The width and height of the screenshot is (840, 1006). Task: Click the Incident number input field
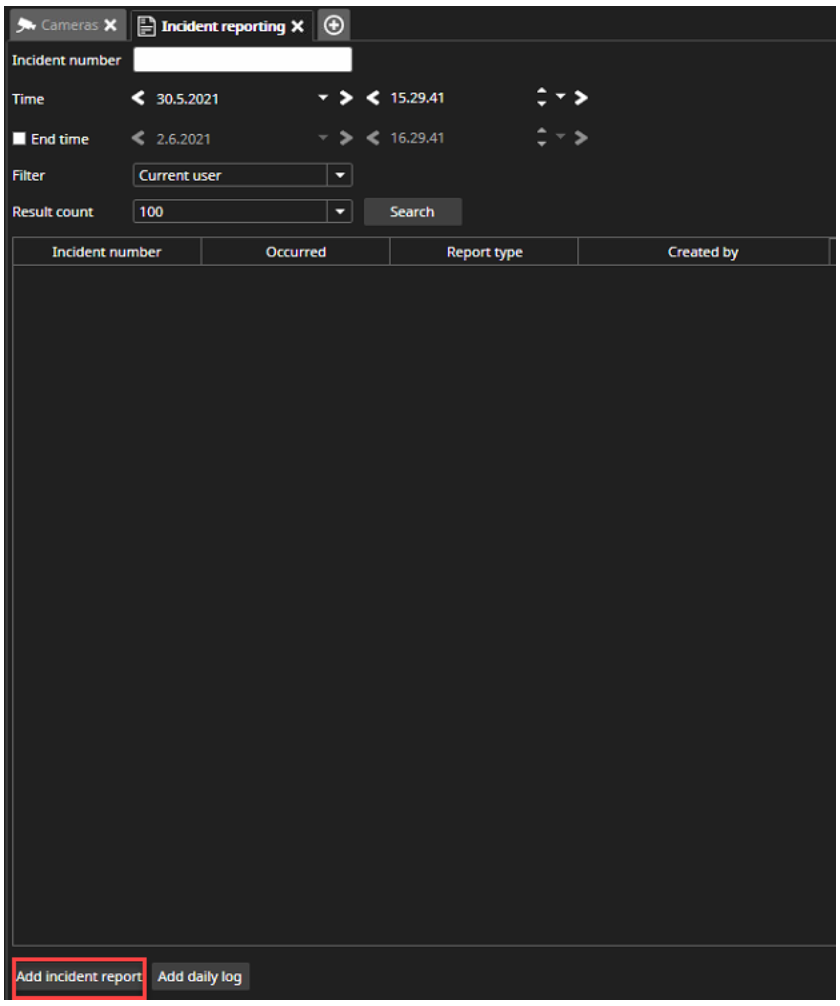pyautogui.click(x=243, y=60)
